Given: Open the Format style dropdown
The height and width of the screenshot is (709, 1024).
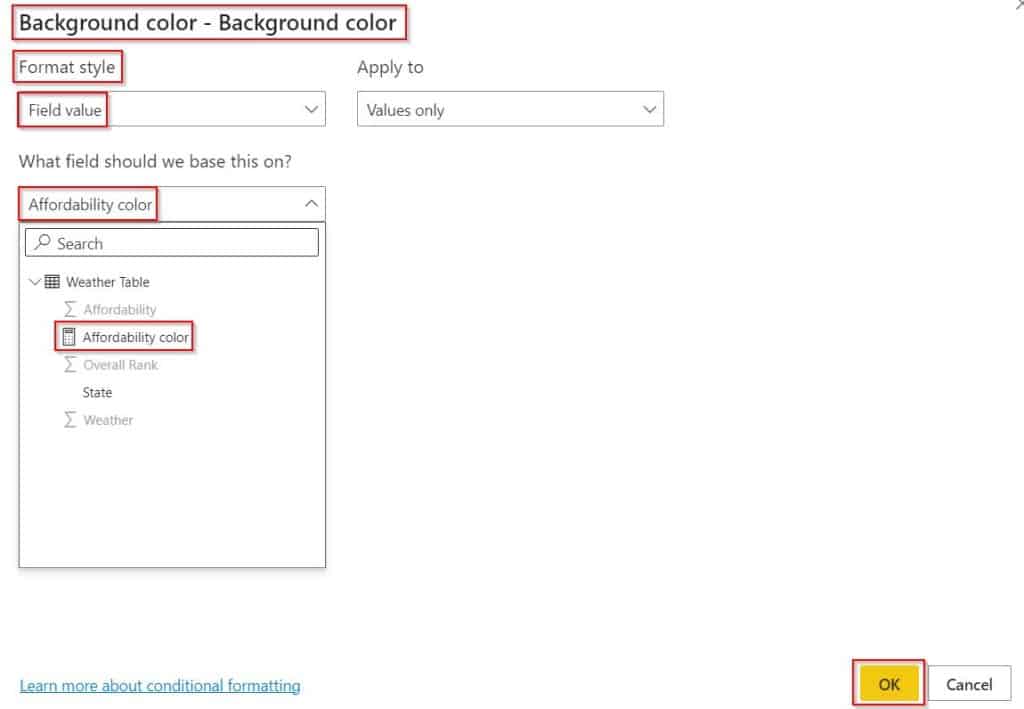Looking at the screenshot, I should (172, 109).
